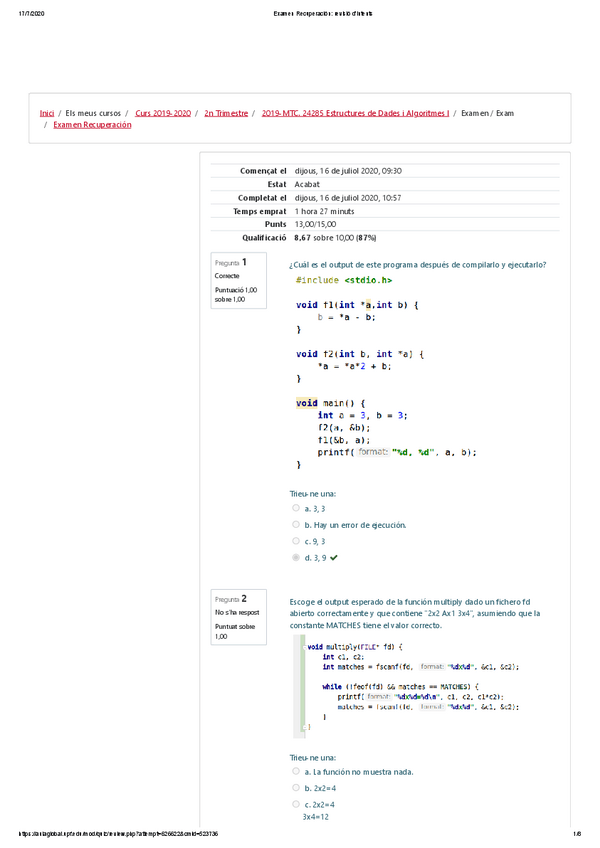Open the 2n Trimestre breadcrumb link
600x848 pixels.
click(225, 114)
